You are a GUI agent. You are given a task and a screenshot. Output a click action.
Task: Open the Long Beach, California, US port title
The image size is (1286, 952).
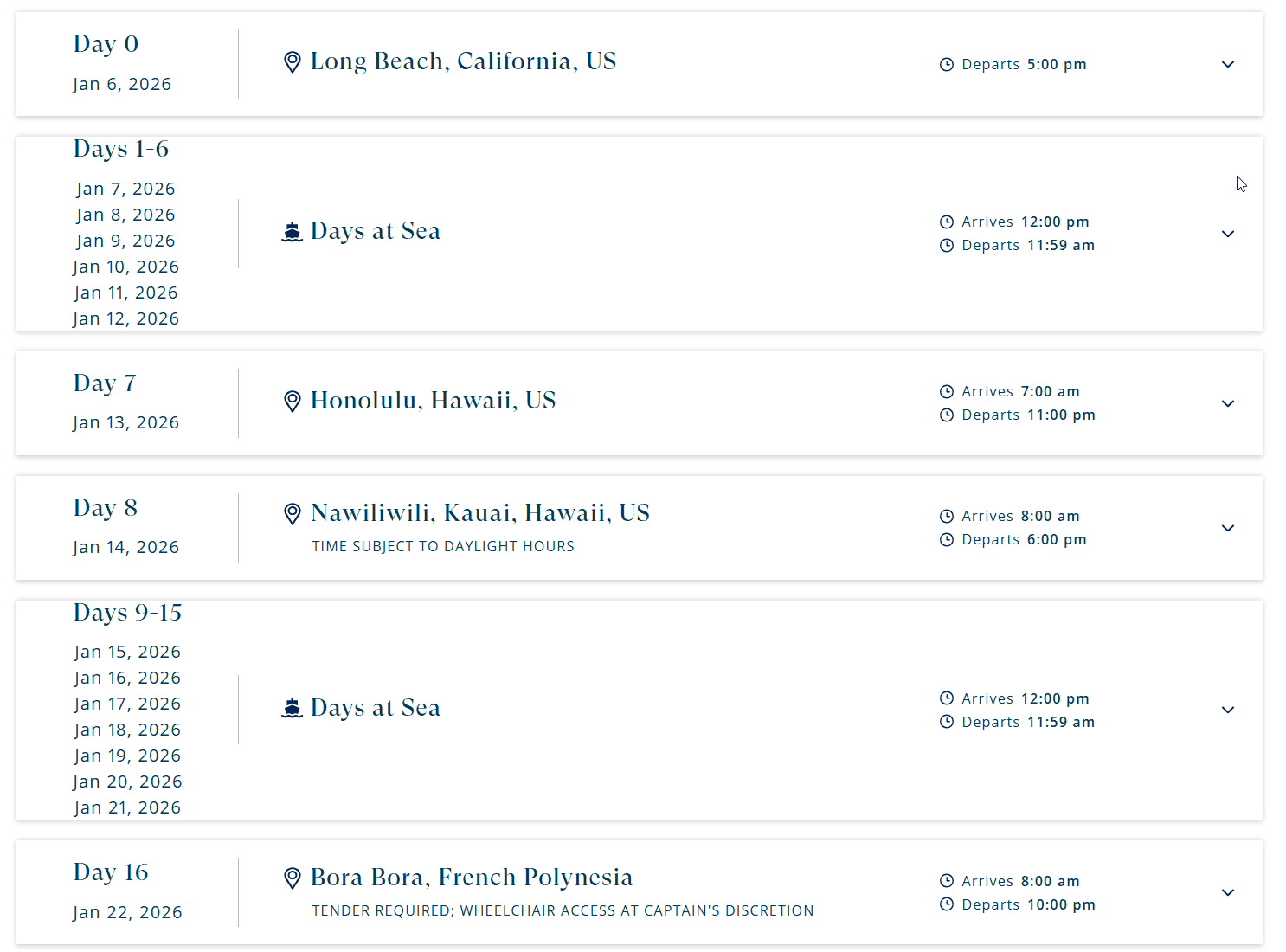(463, 61)
